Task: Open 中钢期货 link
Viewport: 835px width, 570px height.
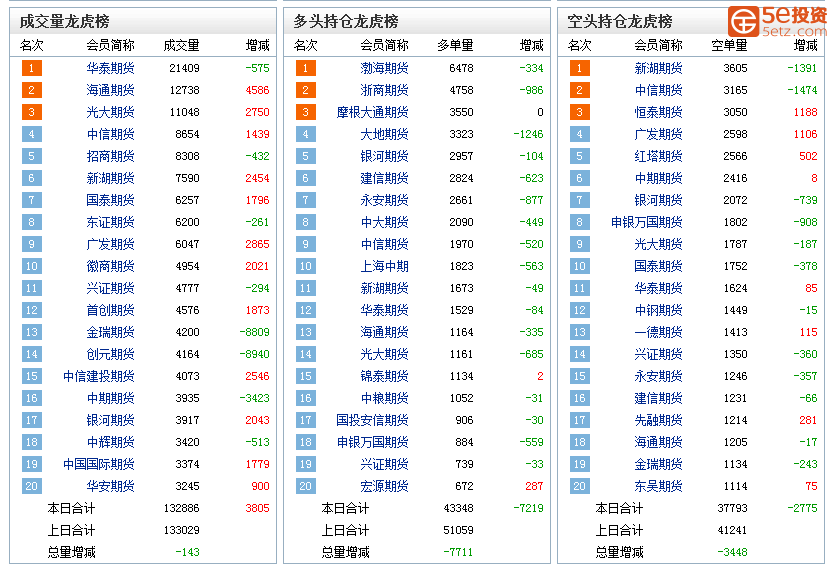Action: [659, 310]
